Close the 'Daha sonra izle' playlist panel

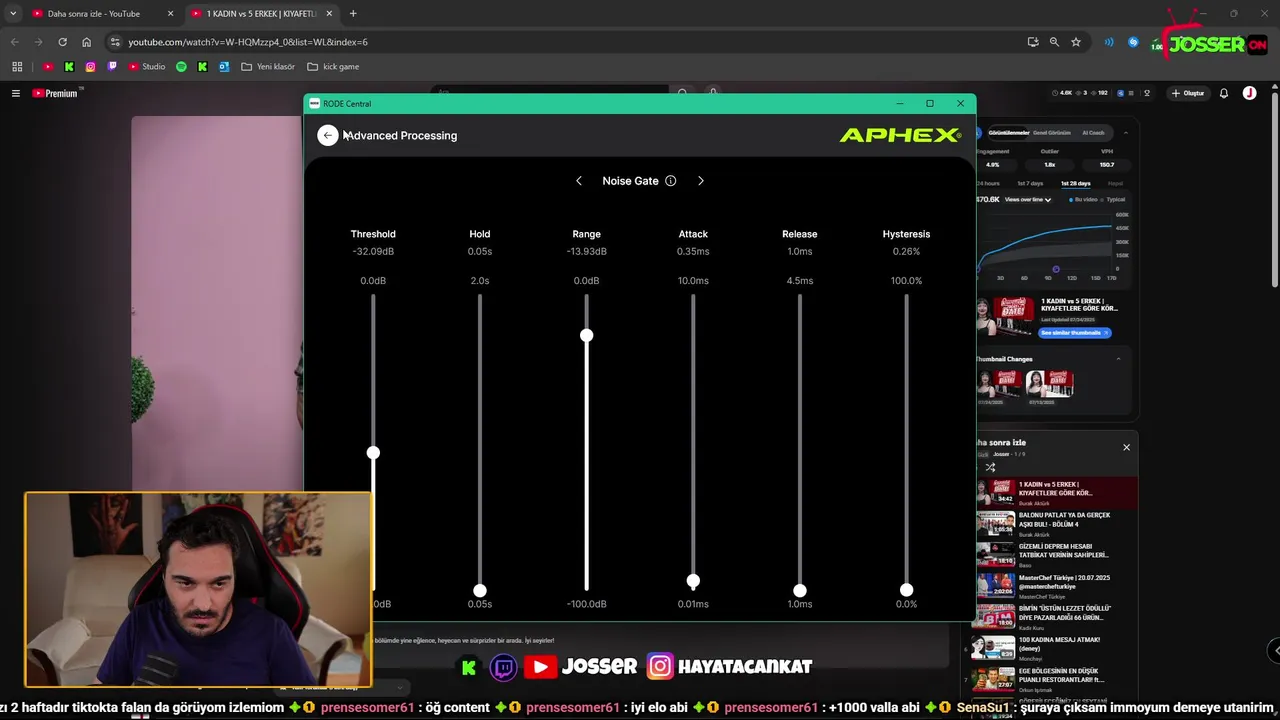pos(1126,447)
